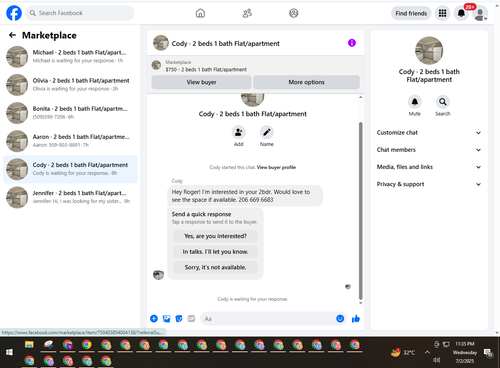Viewport: 500px width, 368px height.
Task: Open Michael's apartment conversation
Action: point(70,57)
